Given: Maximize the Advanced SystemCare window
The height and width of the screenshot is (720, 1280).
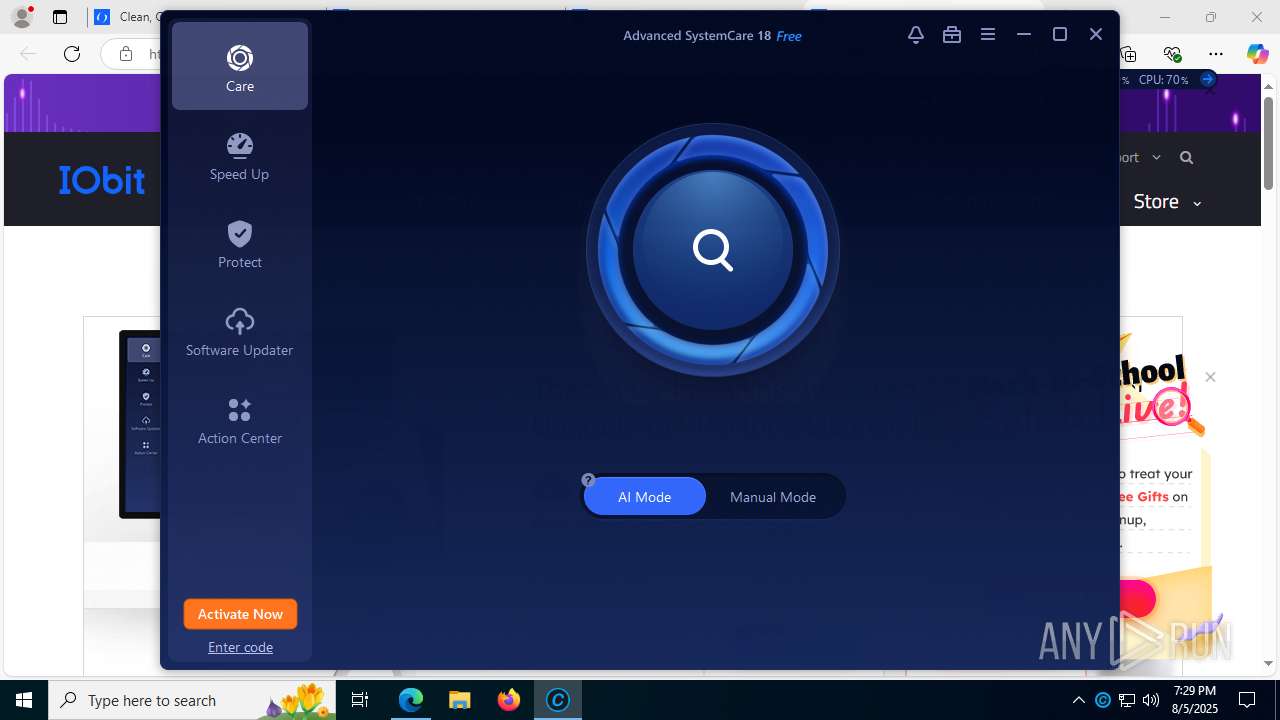Looking at the screenshot, I should coord(1060,35).
